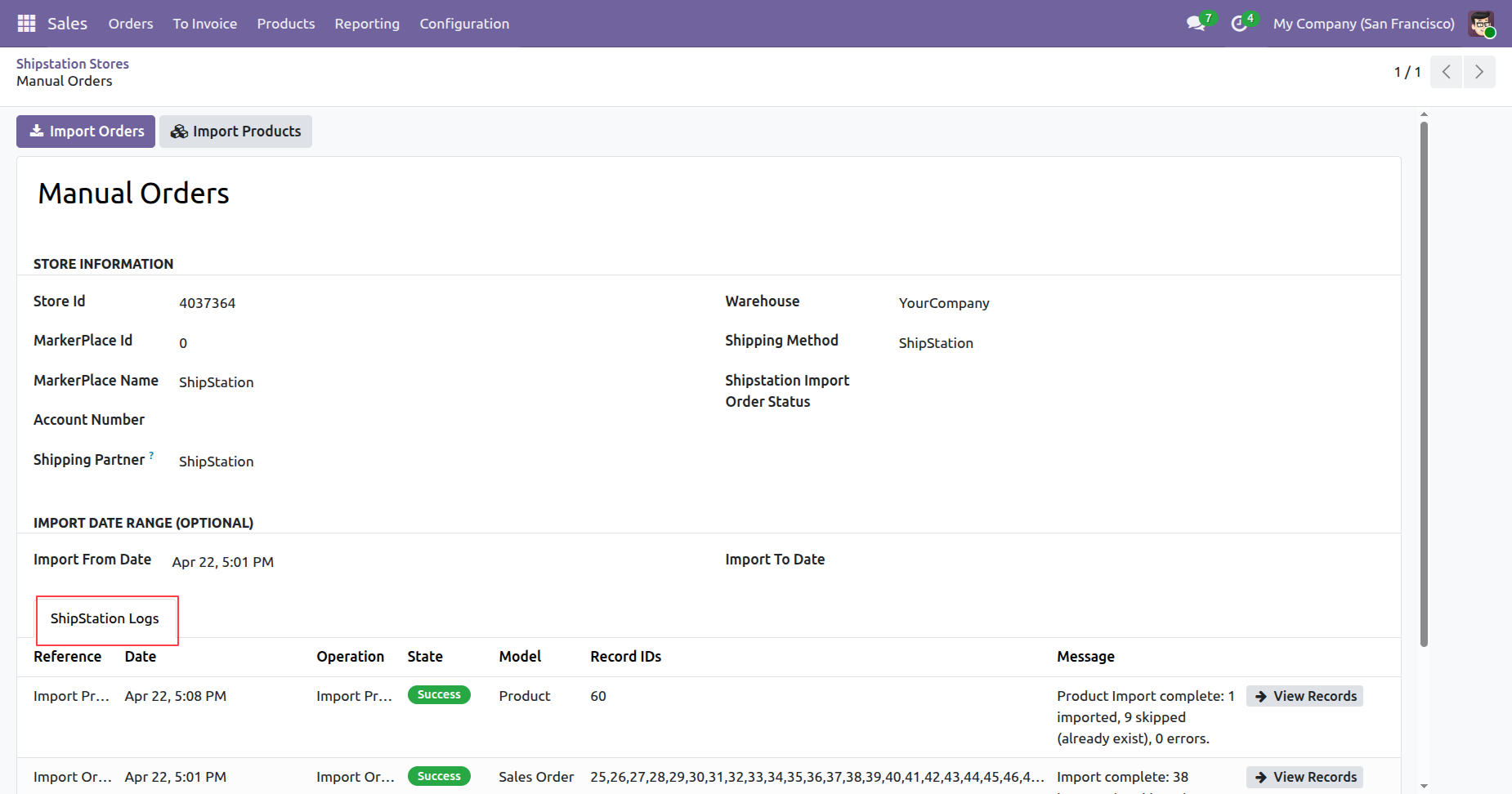Click the Sales Order model cell
The width and height of the screenshot is (1512, 794).
click(x=536, y=777)
